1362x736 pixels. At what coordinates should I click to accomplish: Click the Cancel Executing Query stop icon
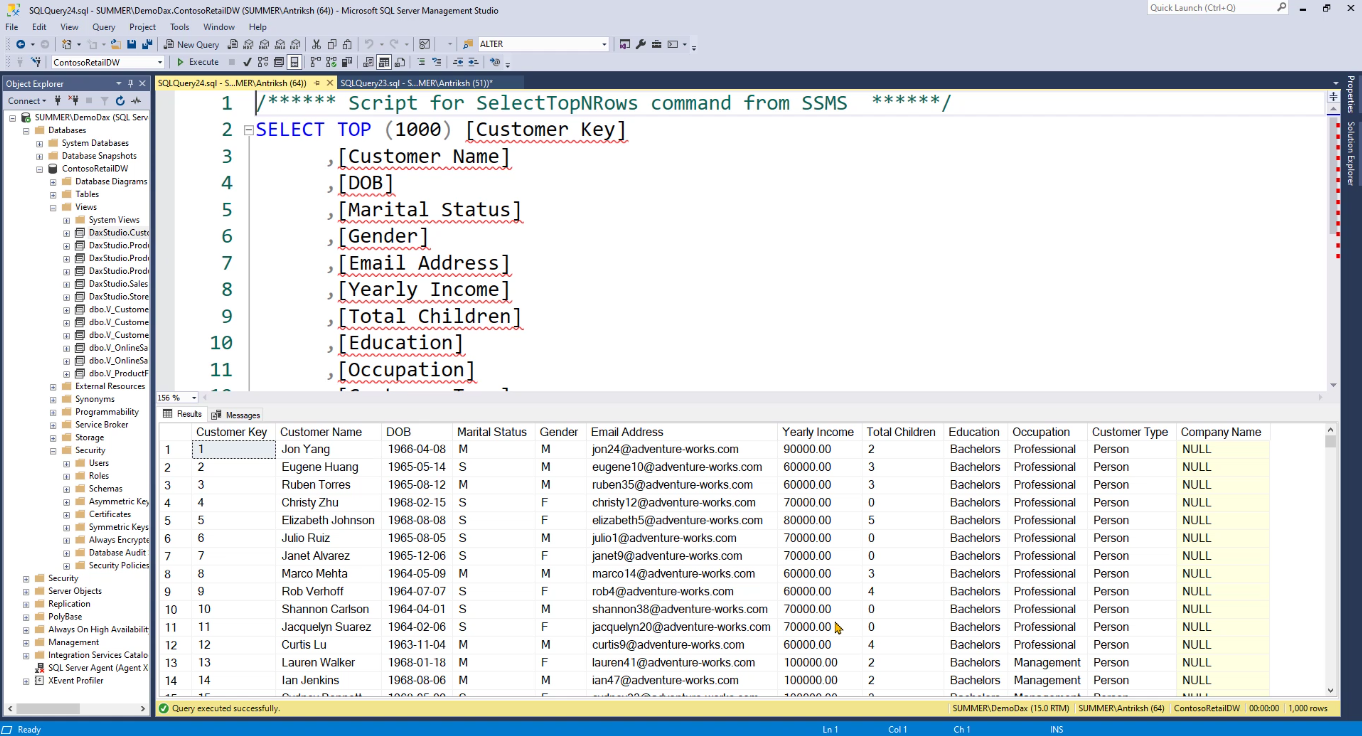tap(232, 62)
